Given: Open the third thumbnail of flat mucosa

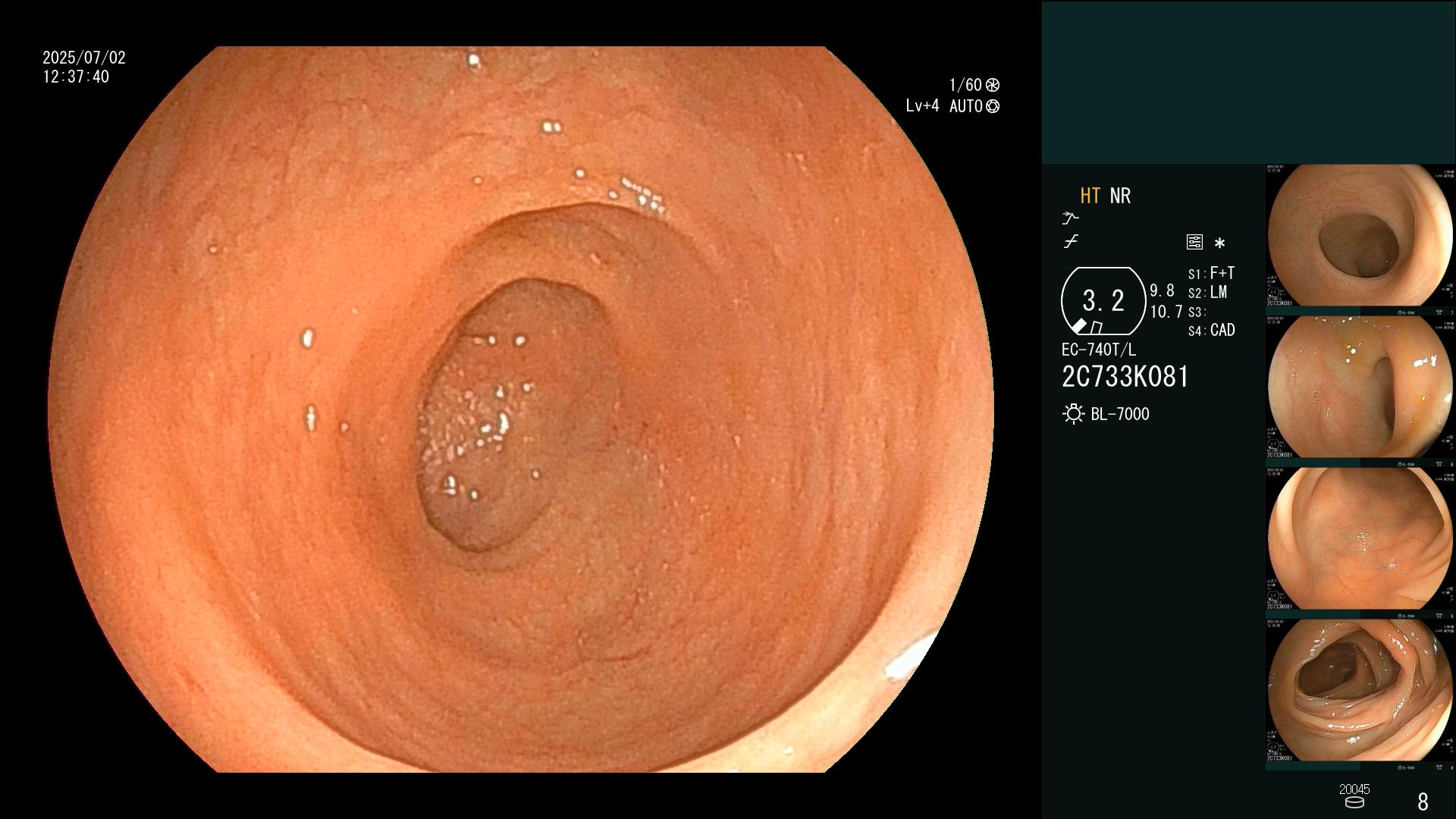Looking at the screenshot, I should [1360, 539].
